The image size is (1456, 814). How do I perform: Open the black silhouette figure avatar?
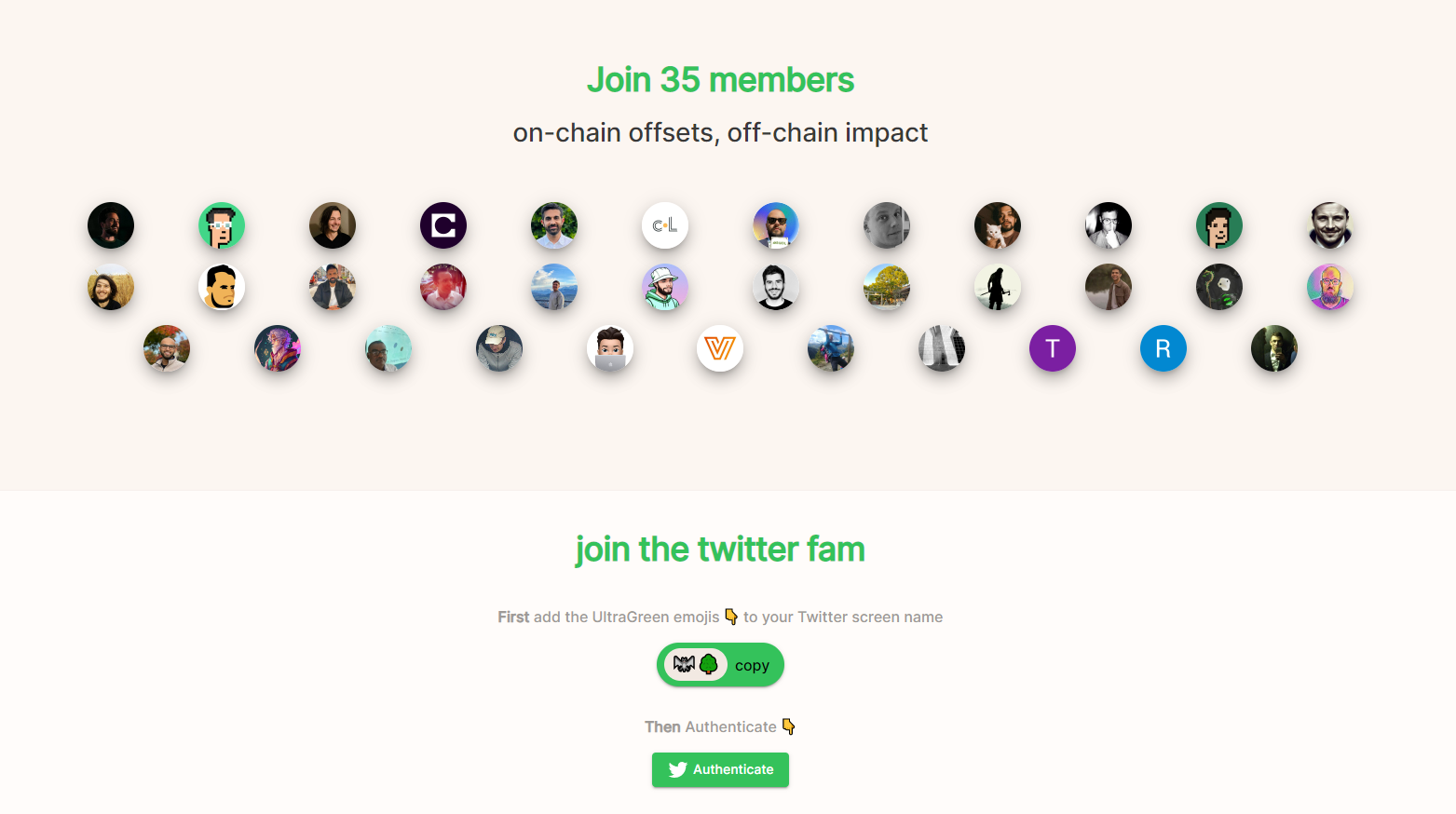click(997, 287)
